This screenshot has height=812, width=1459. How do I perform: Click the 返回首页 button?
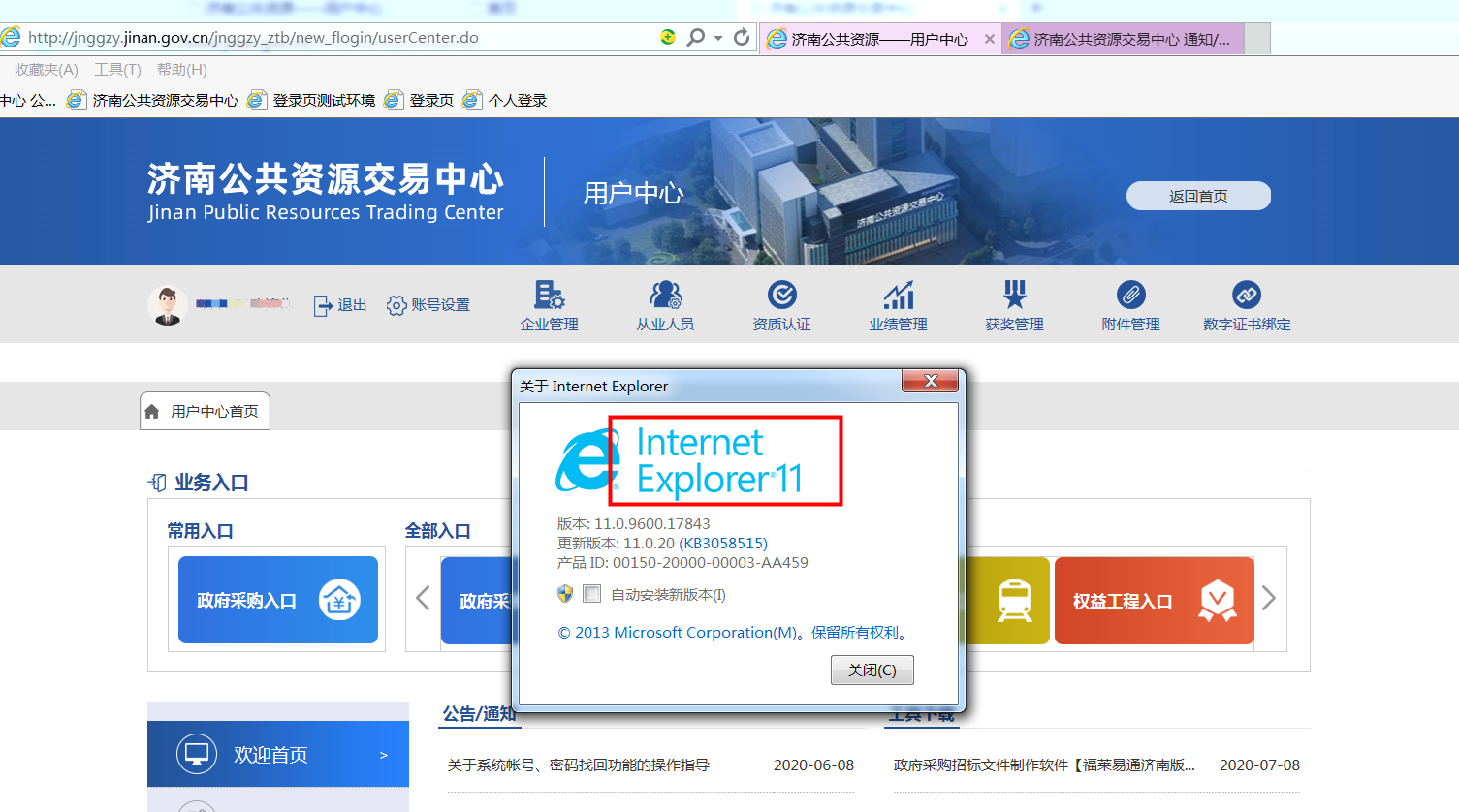coord(1197,196)
